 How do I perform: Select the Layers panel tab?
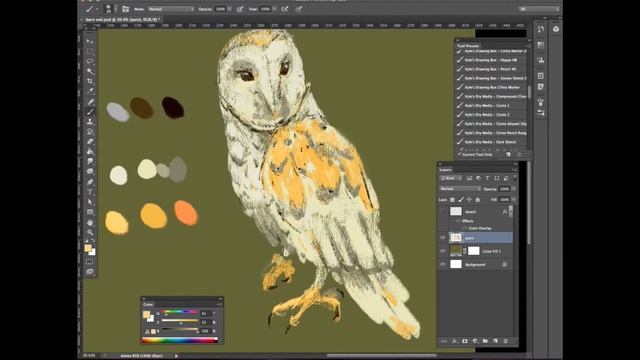(x=445, y=170)
